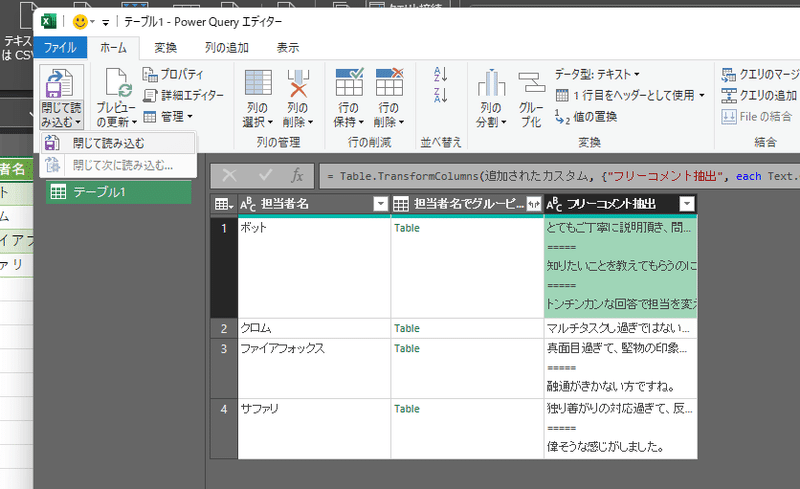Sort descending with the Z-A icon
Viewport: 800px width, 489px height.
[440, 95]
